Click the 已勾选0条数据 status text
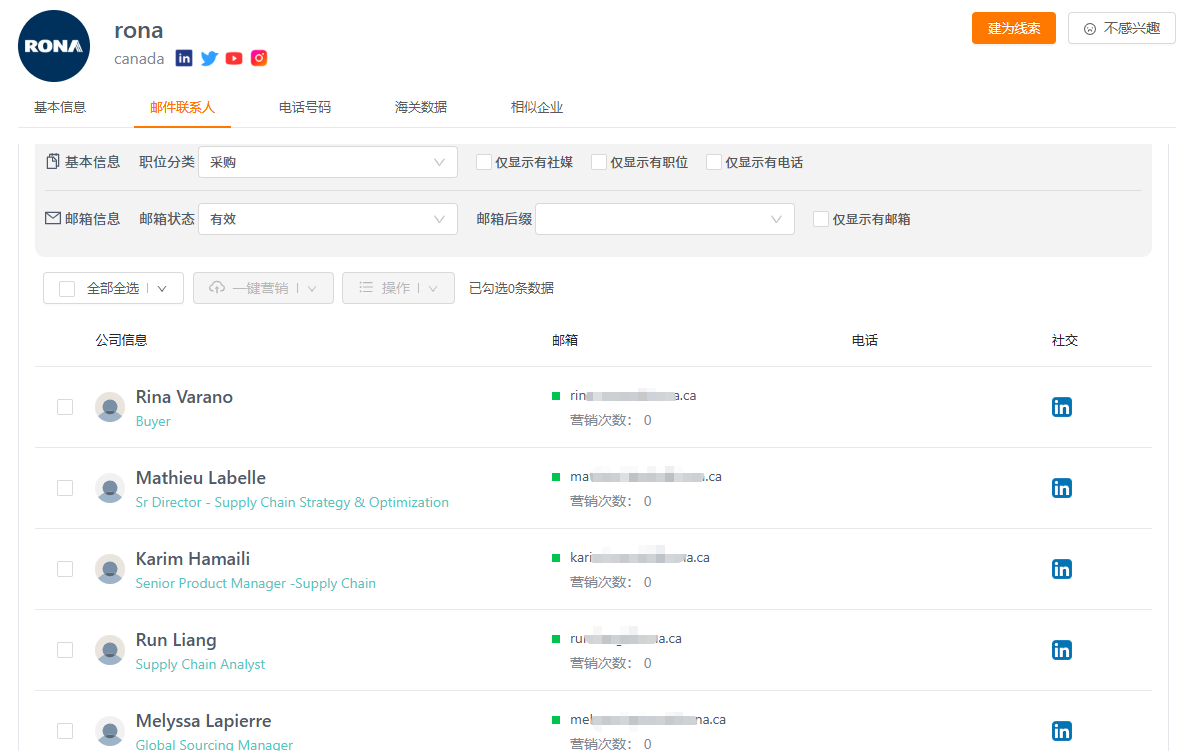Screen dimensions: 1179x751 click(511, 289)
